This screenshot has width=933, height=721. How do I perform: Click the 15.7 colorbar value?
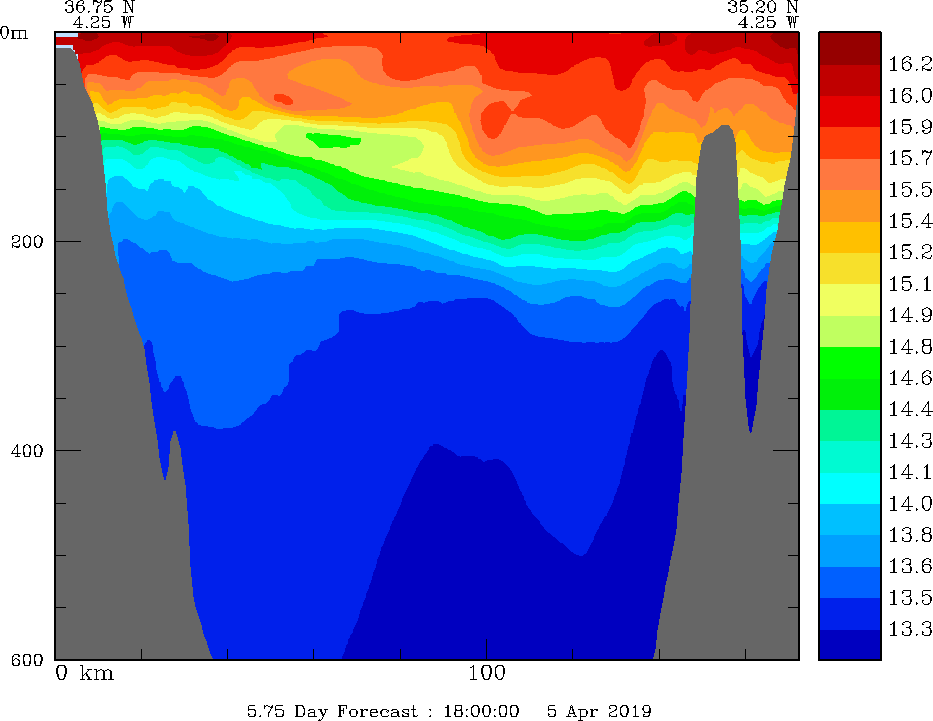[x=910, y=158]
